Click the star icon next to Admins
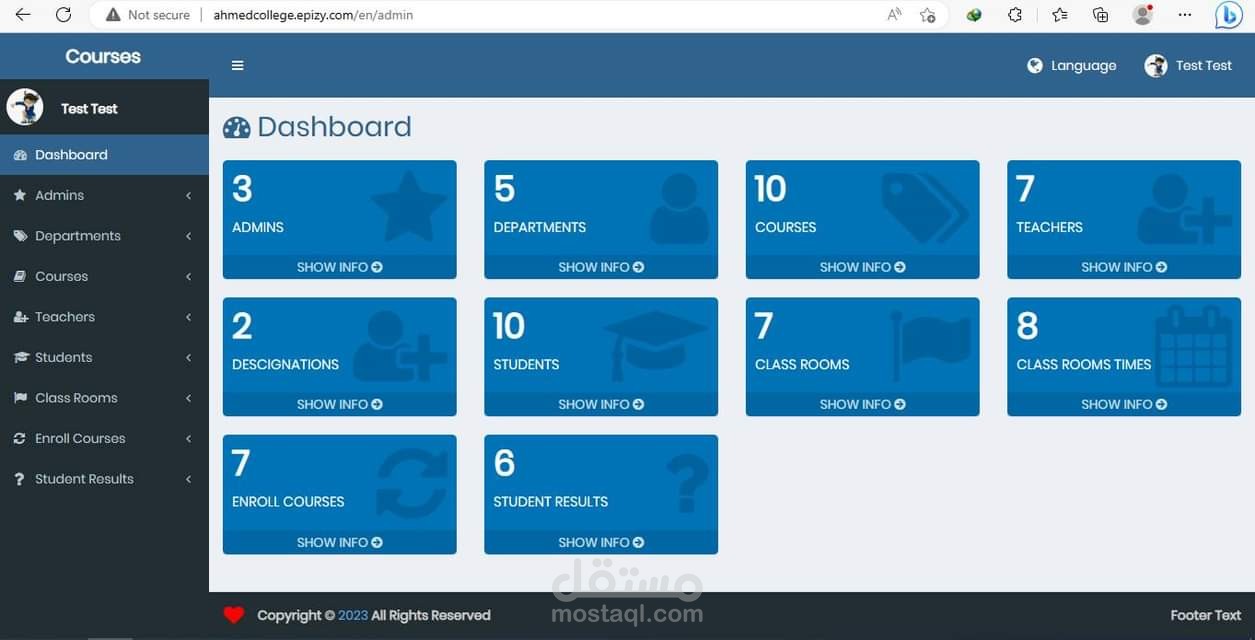The height and width of the screenshot is (640, 1255). [19, 196]
